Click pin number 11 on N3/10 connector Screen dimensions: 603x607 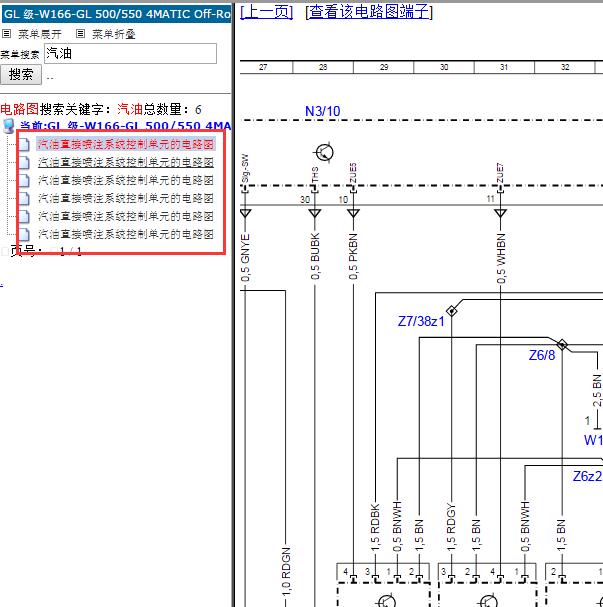click(491, 199)
